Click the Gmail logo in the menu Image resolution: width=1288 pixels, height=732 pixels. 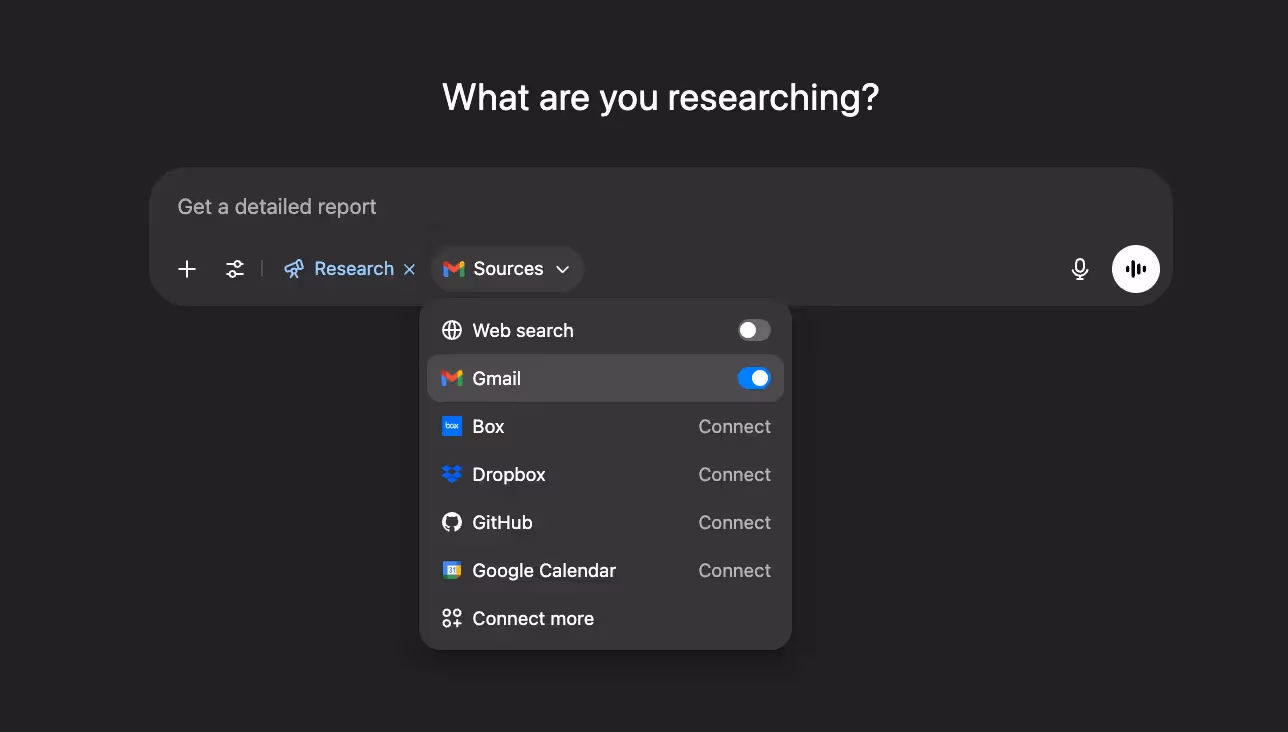coord(452,378)
